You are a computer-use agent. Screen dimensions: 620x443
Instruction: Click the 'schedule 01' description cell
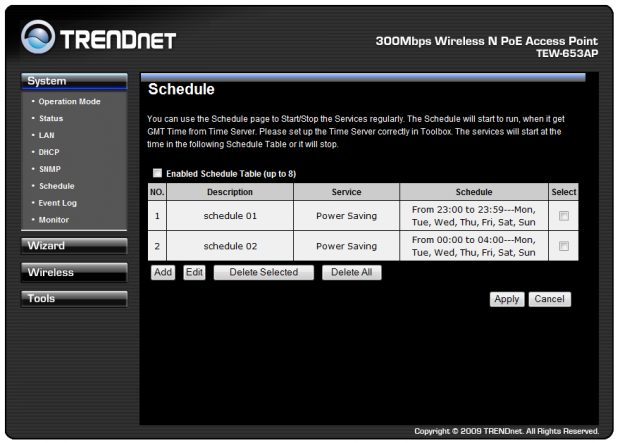(x=230, y=216)
